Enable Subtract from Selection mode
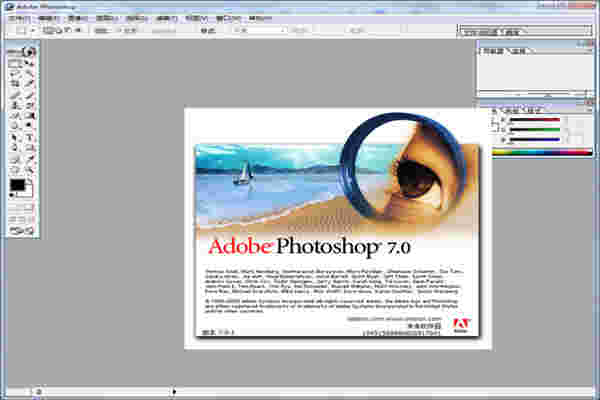 pyautogui.click(x=68, y=30)
